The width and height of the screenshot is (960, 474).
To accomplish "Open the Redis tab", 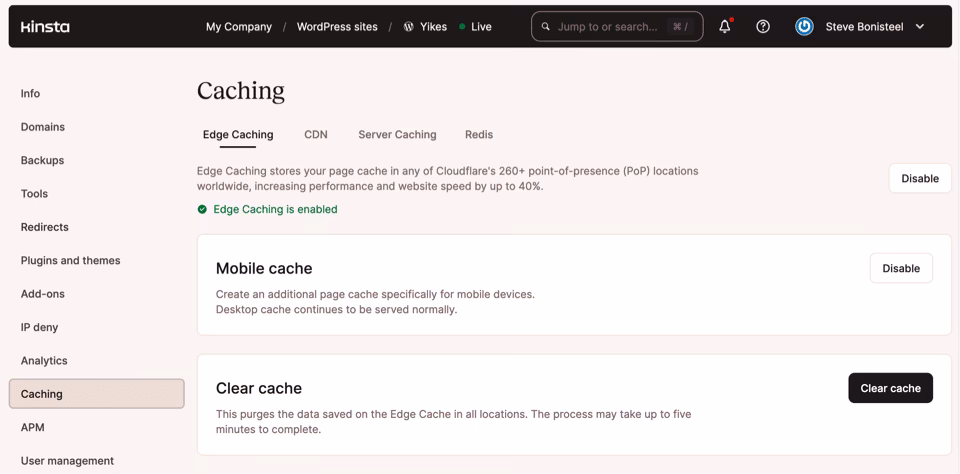I will tap(478, 135).
